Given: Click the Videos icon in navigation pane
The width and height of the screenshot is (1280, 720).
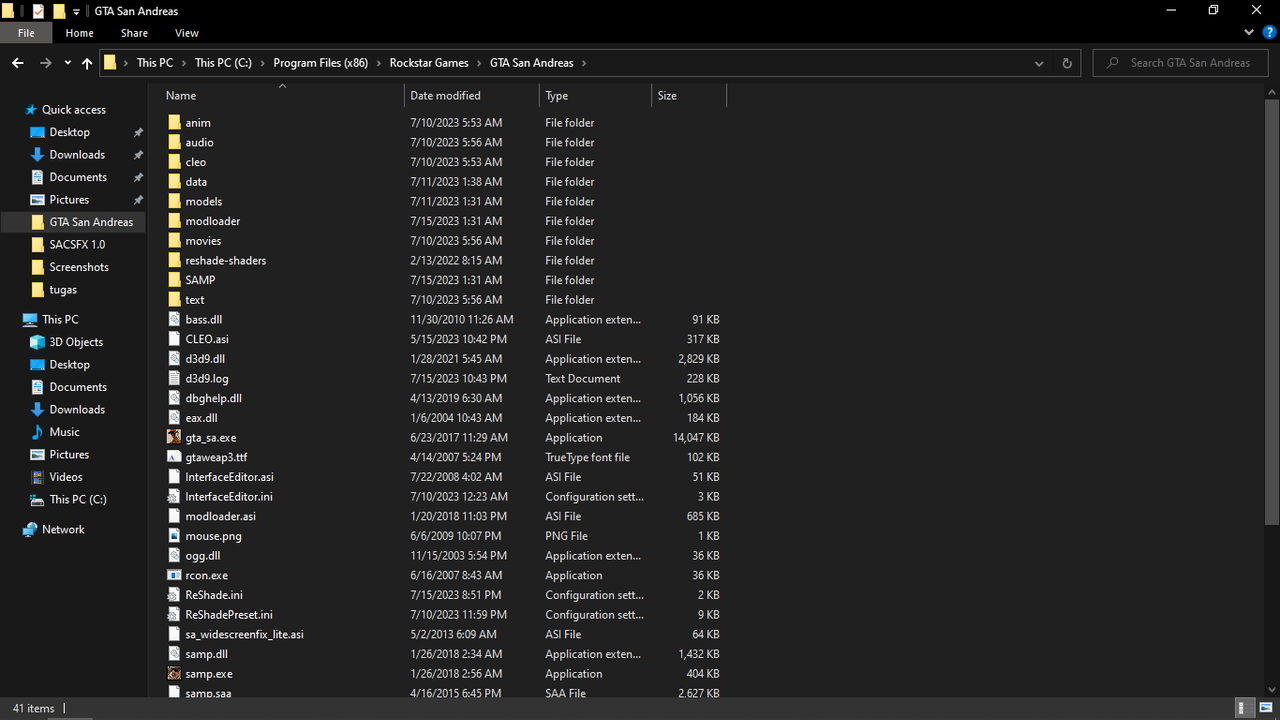Looking at the screenshot, I should point(37,477).
